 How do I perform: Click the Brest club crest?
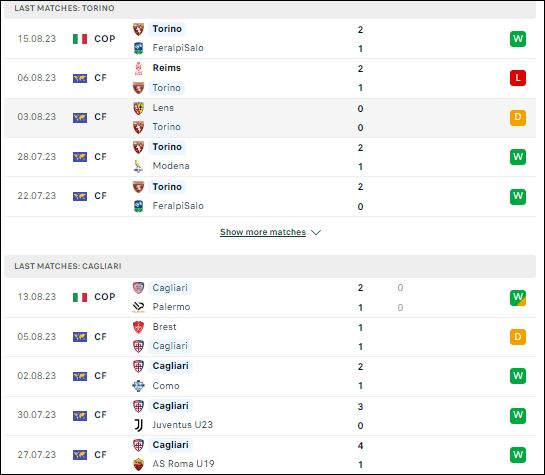pyautogui.click(x=138, y=327)
